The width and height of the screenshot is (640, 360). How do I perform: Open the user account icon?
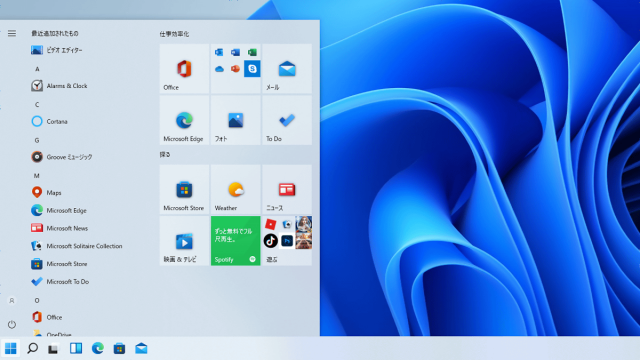point(12,301)
